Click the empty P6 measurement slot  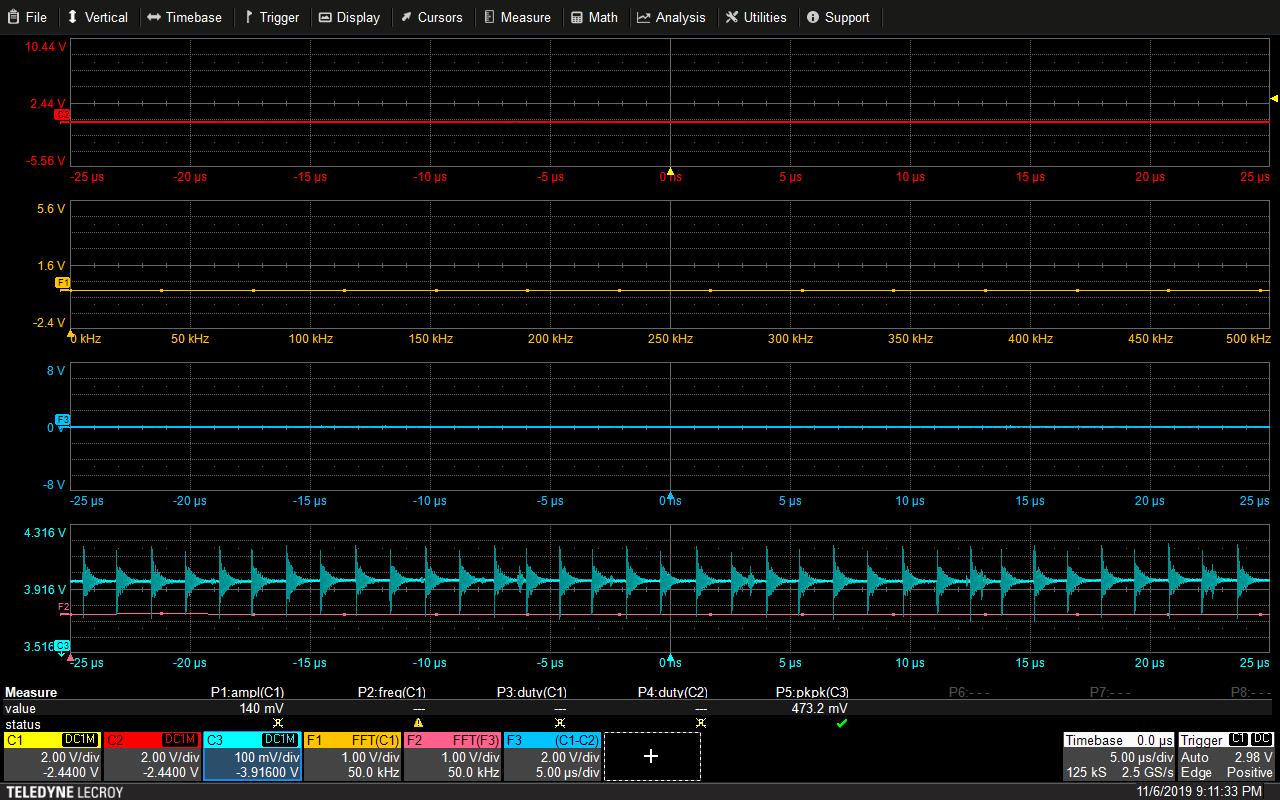point(969,692)
